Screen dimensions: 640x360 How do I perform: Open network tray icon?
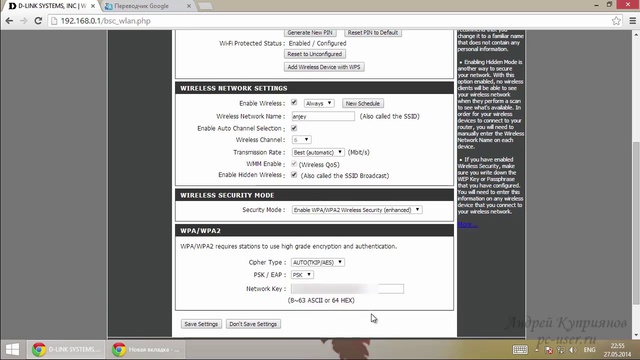tap(561, 350)
